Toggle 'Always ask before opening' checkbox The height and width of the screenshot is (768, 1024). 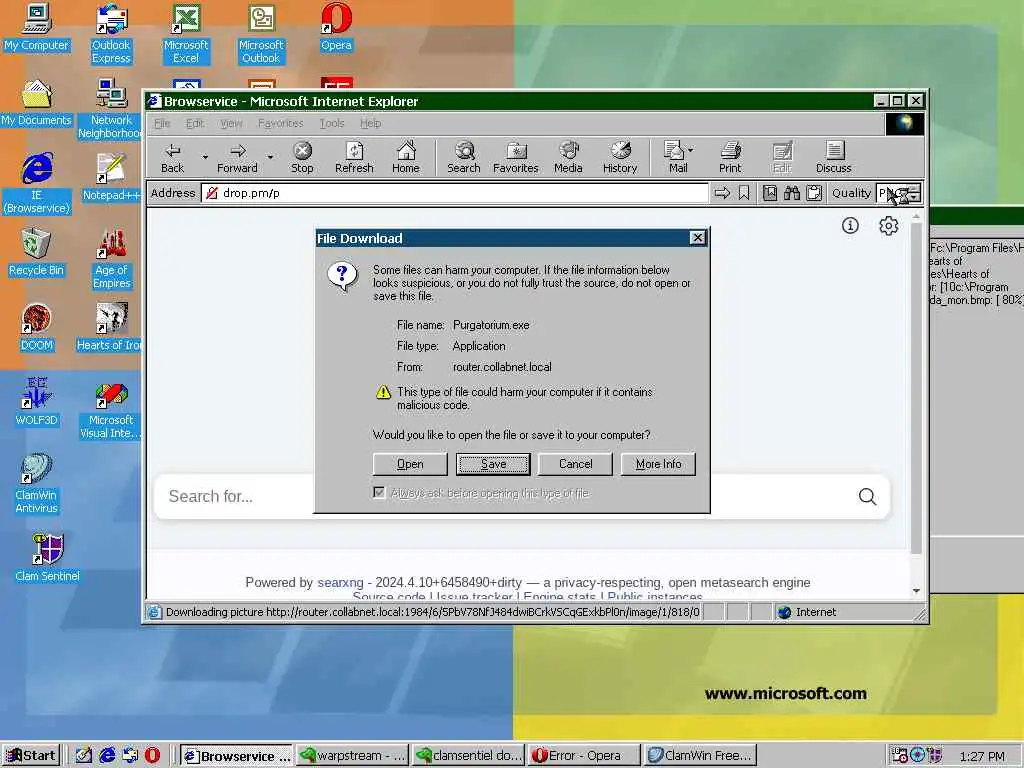[x=379, y=492]
